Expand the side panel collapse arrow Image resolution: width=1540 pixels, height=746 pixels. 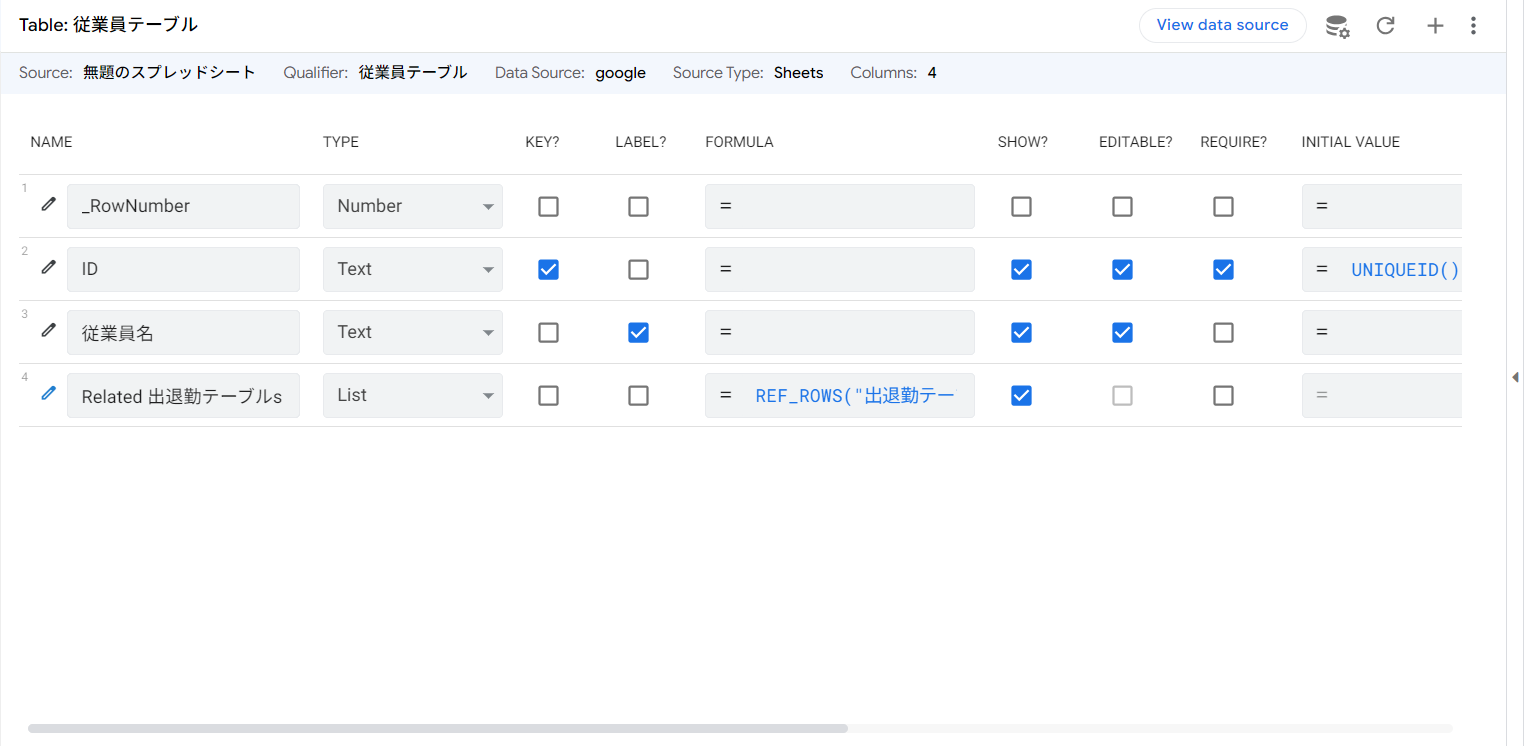(x=1515, y=377)
